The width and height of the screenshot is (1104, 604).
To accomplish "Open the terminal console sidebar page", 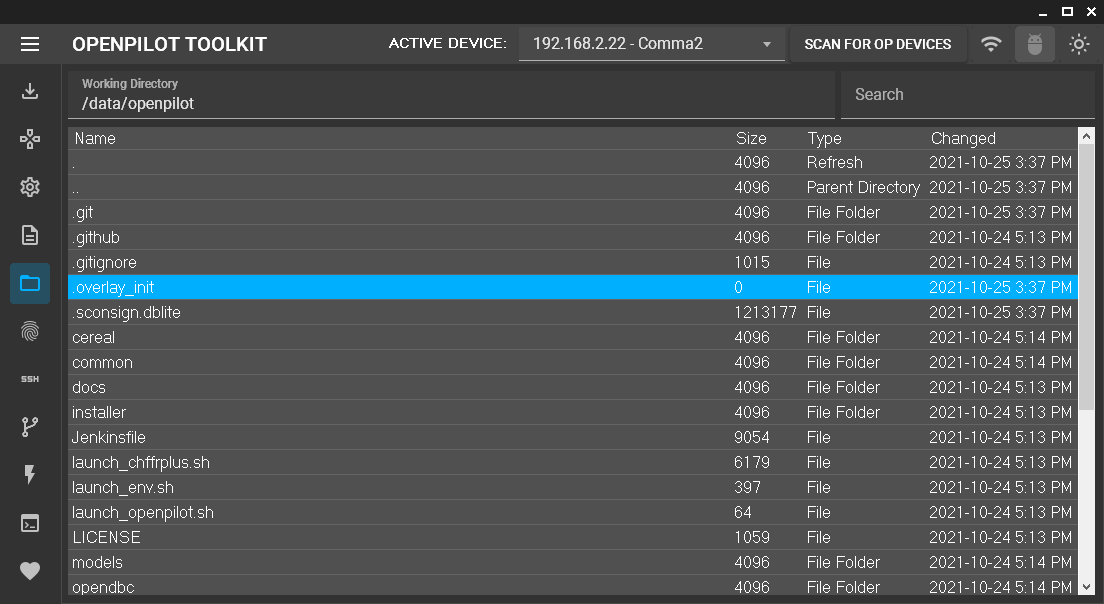I will (x=30, y=523).
